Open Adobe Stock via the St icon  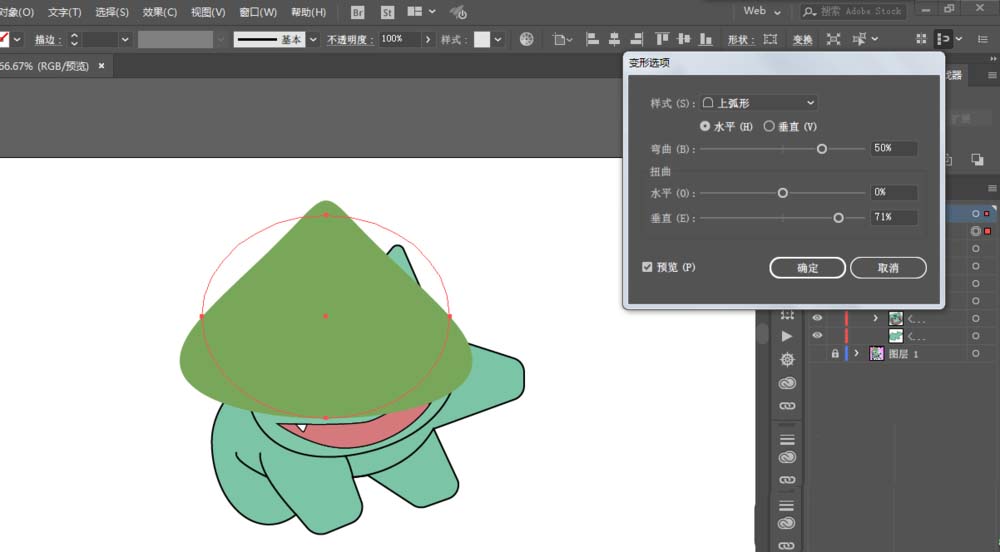point(387,12)
